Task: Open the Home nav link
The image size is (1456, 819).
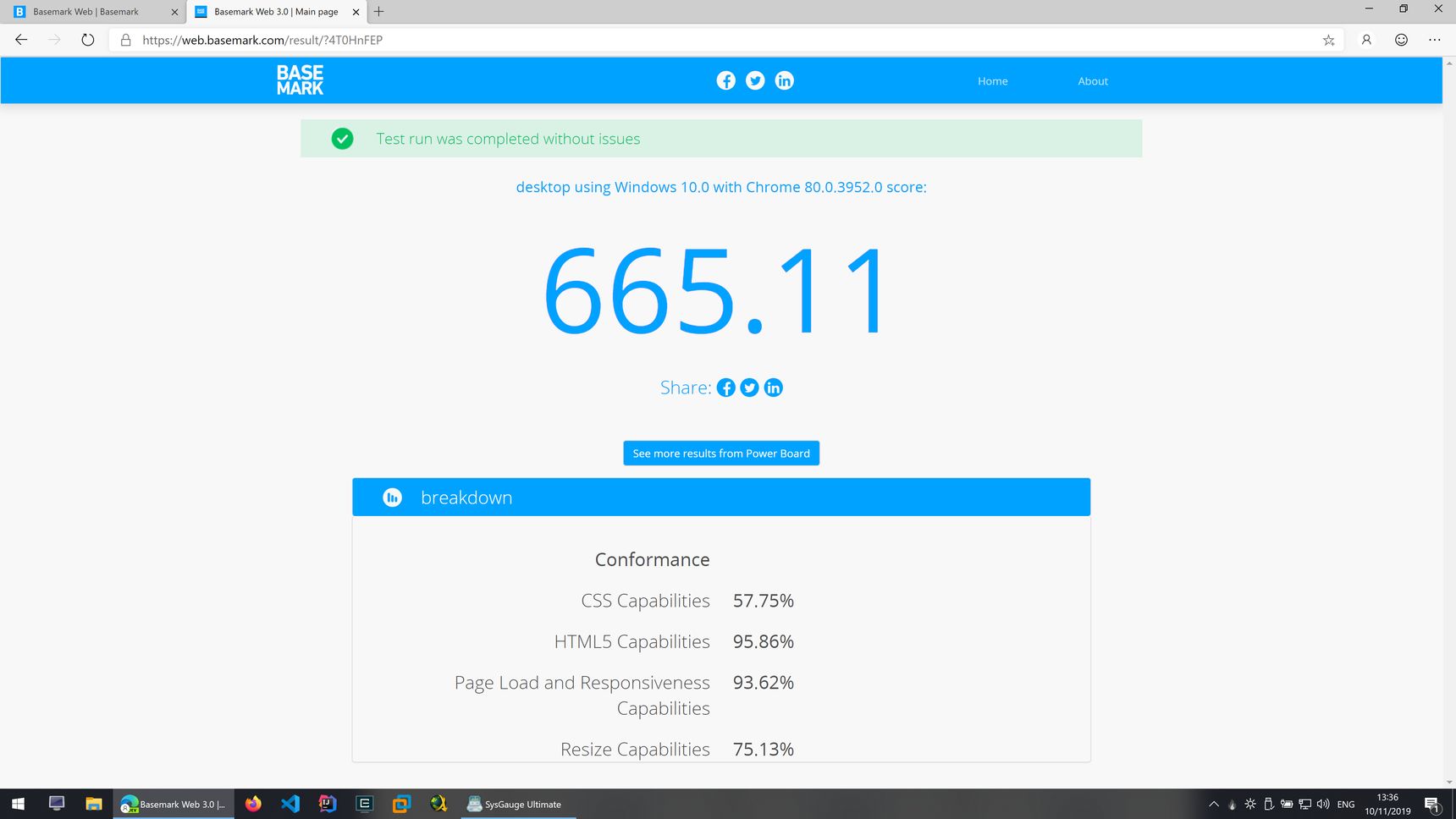Action: click(x=992, y=81)
